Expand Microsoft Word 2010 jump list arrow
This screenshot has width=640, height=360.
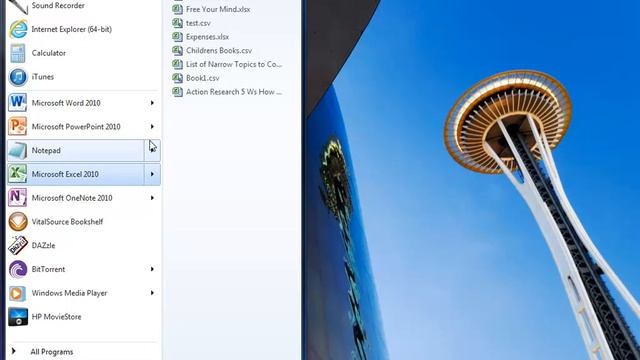click(x=152, y=103)
